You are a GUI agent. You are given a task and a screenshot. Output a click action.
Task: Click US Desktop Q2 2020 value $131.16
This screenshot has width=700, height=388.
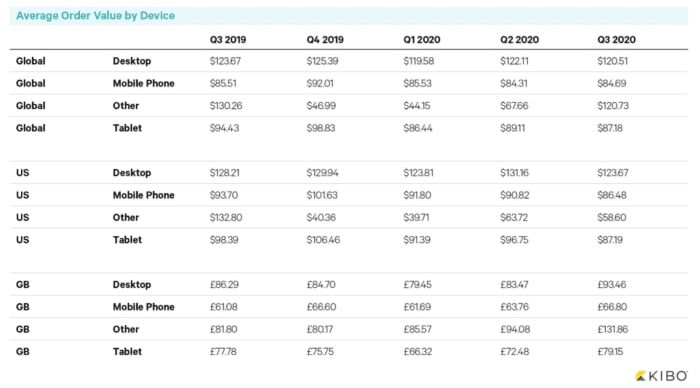[x=514, y=173]
